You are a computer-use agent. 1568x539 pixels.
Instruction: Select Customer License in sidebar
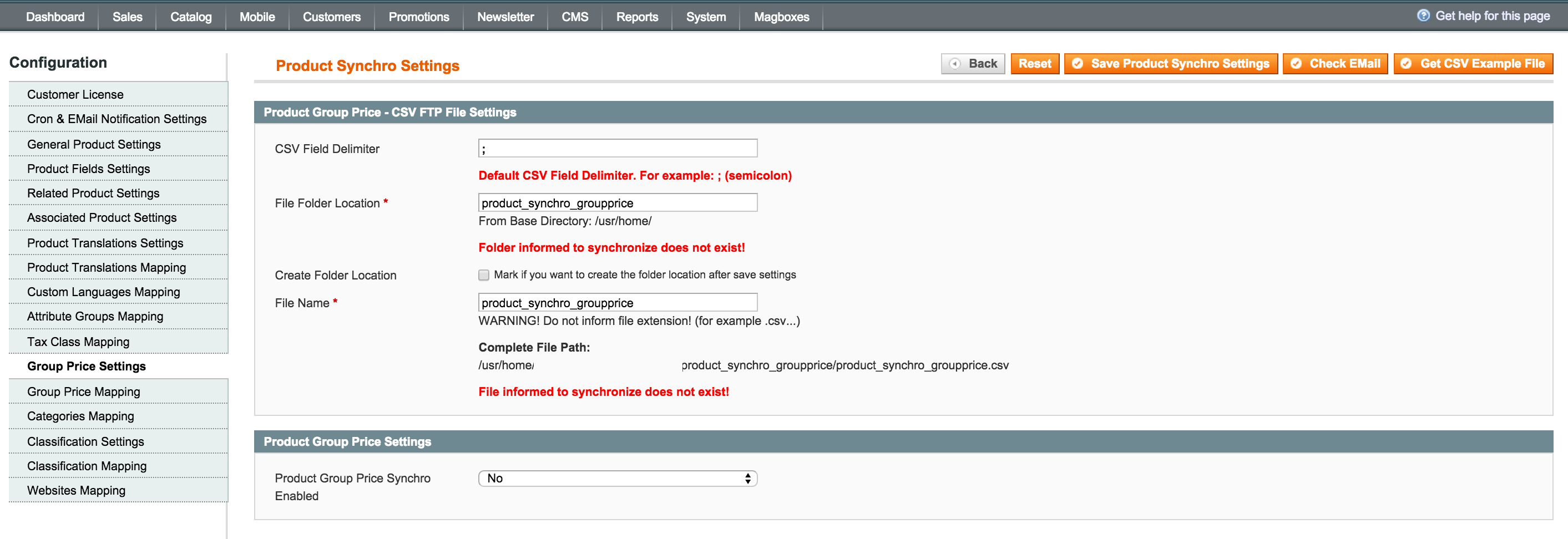(119, 94)
